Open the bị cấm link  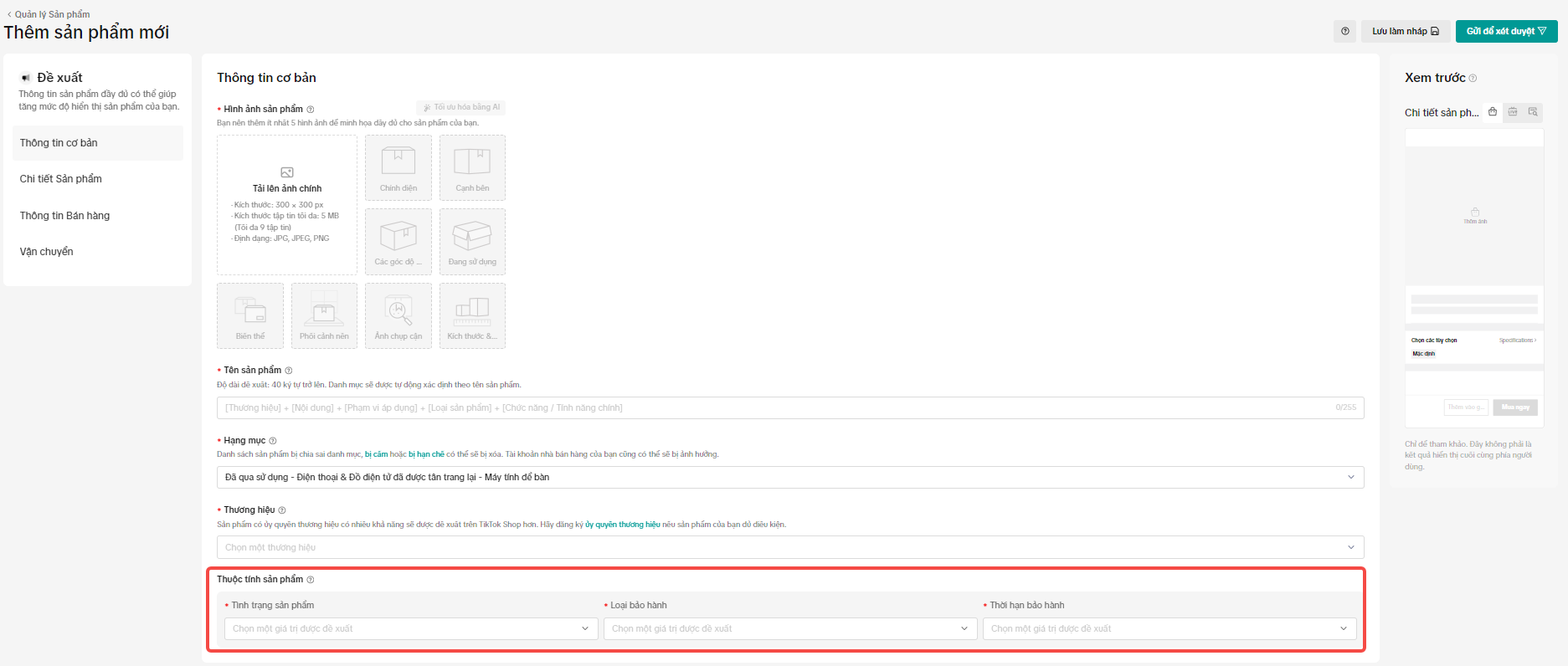[x=376, y=454]
